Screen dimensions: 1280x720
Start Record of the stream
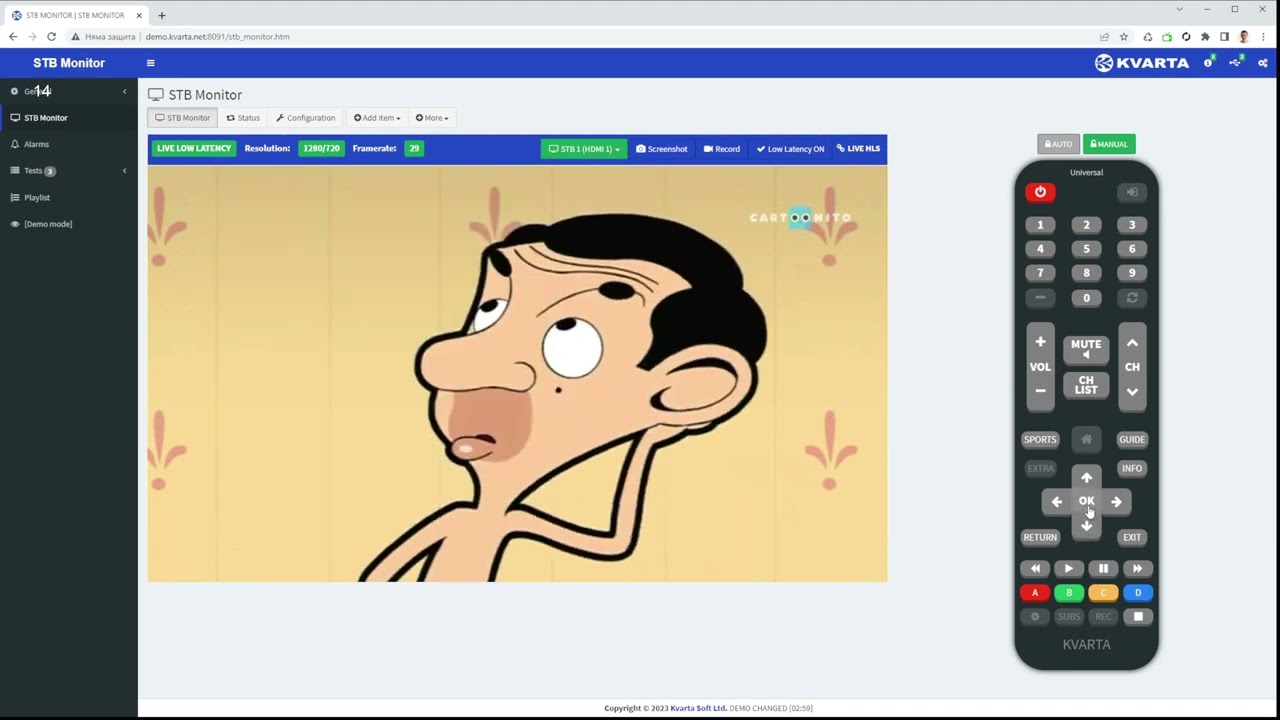(x=722, y=149)
